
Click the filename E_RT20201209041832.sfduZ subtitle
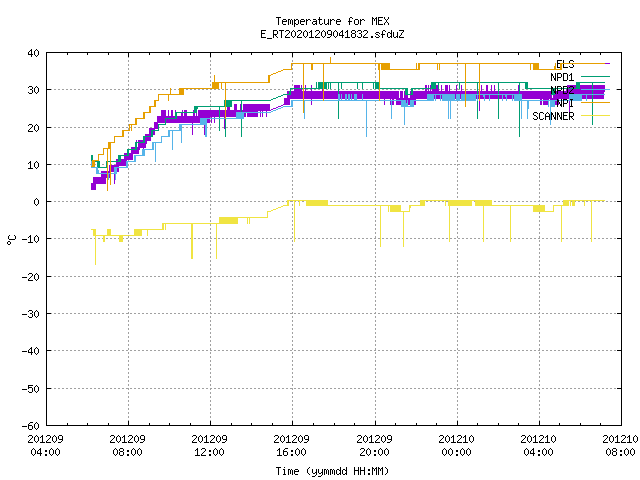tap(332, 34)
